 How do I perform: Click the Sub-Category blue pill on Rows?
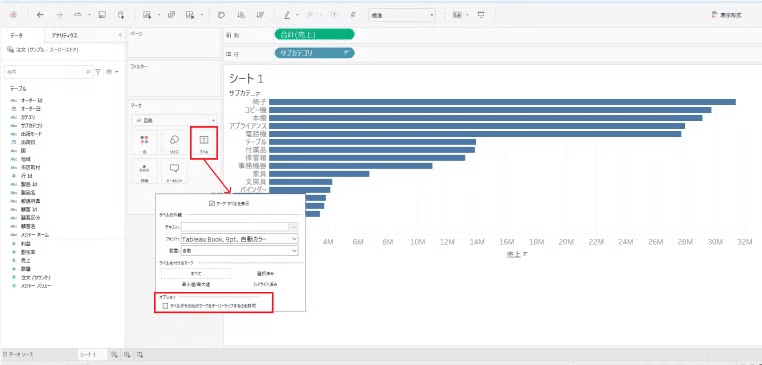pos(314,53)
